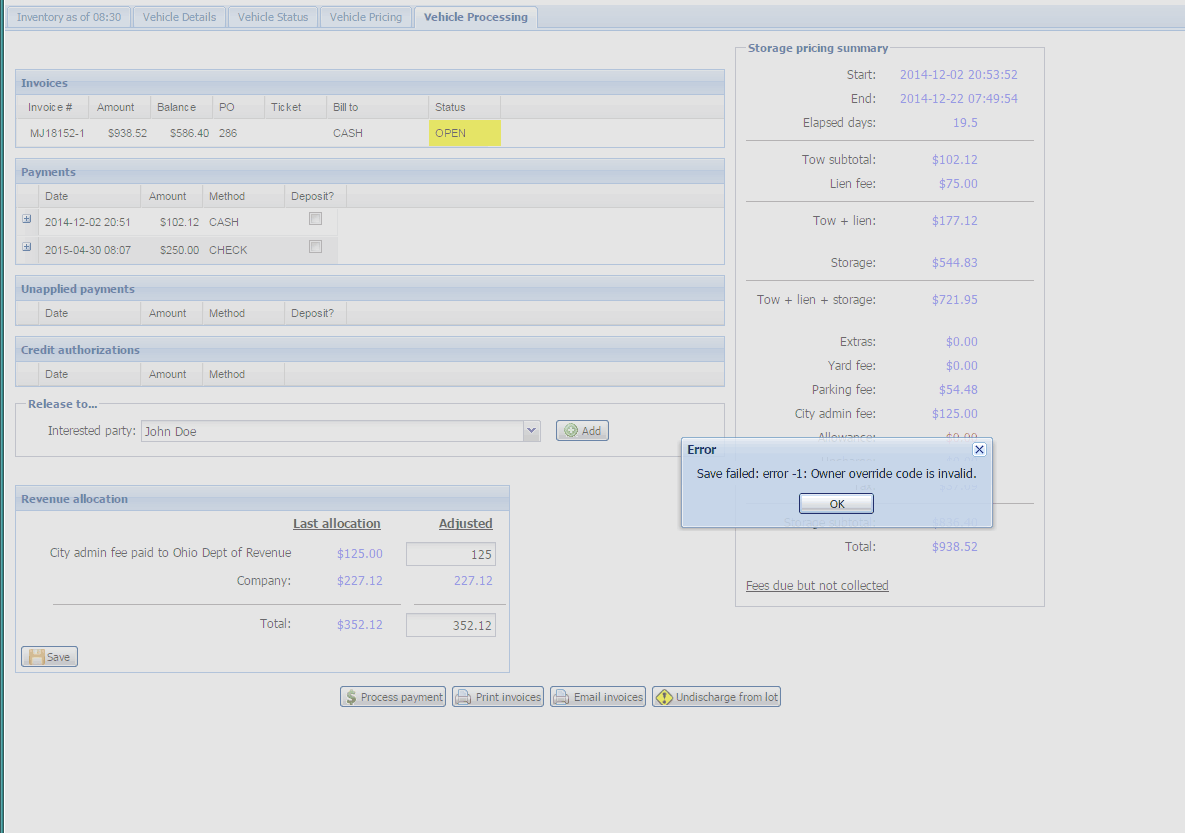The height and width of the screenshot is (833, 1185).
Task: Open the Interested party dropdown
Action: tap(531, 431)
